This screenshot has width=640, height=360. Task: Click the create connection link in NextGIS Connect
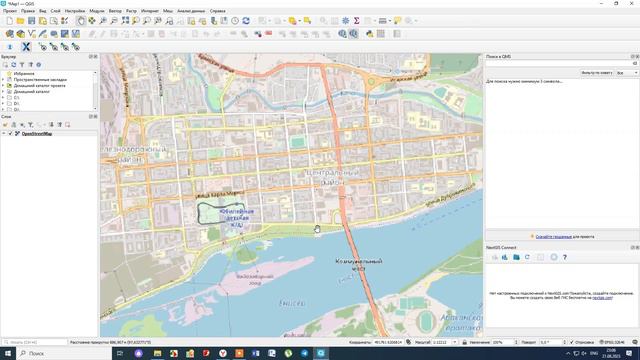[x=613, y=293]
